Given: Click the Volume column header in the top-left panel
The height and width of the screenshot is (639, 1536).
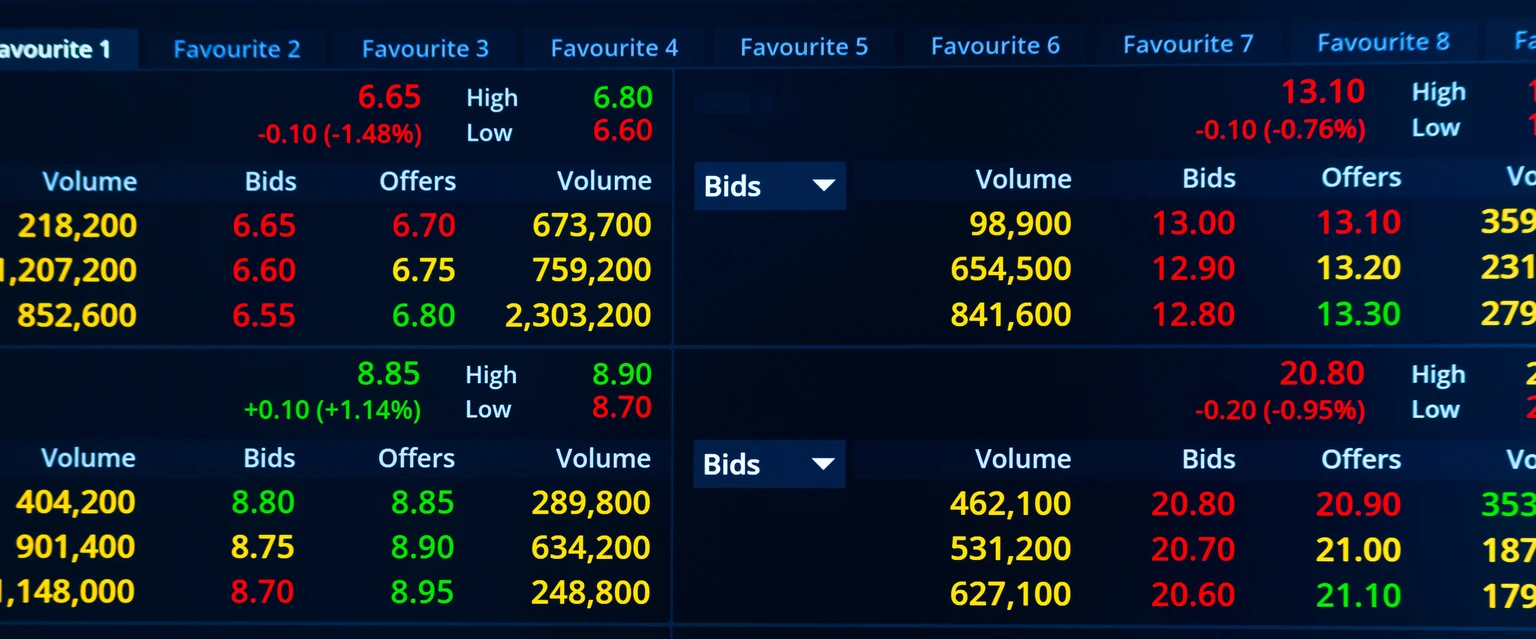Looking at the screenshot, I should (x=90, y=181).
